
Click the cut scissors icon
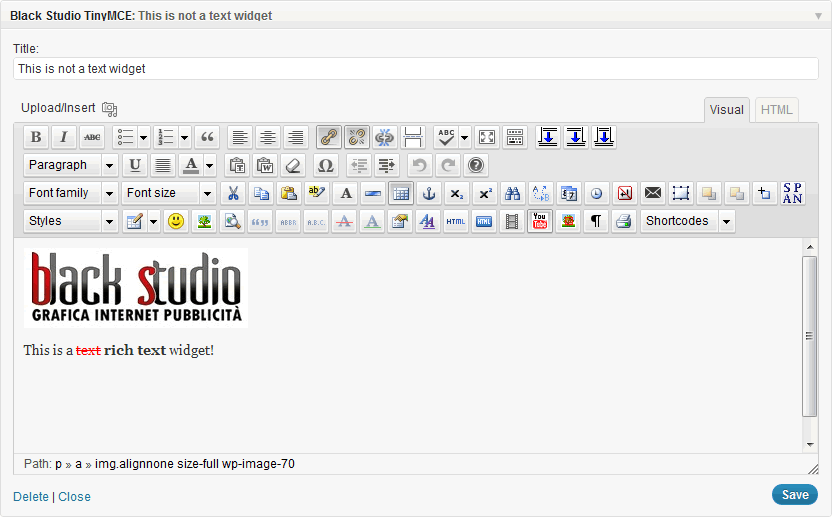233,193
